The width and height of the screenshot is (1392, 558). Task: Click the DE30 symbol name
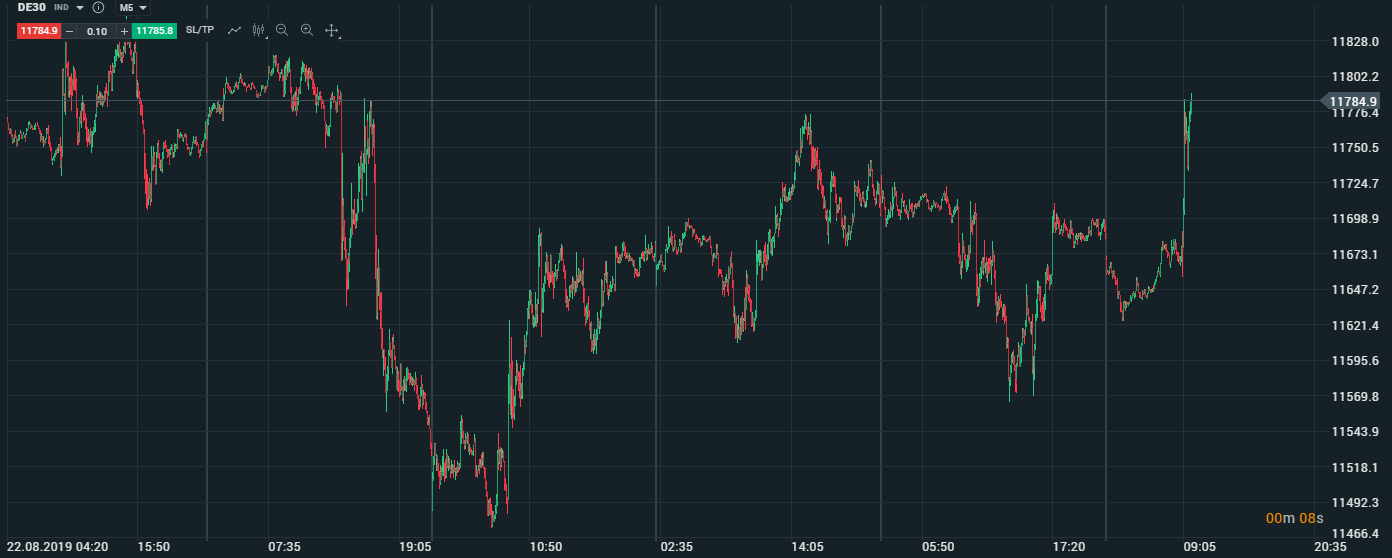32,8
